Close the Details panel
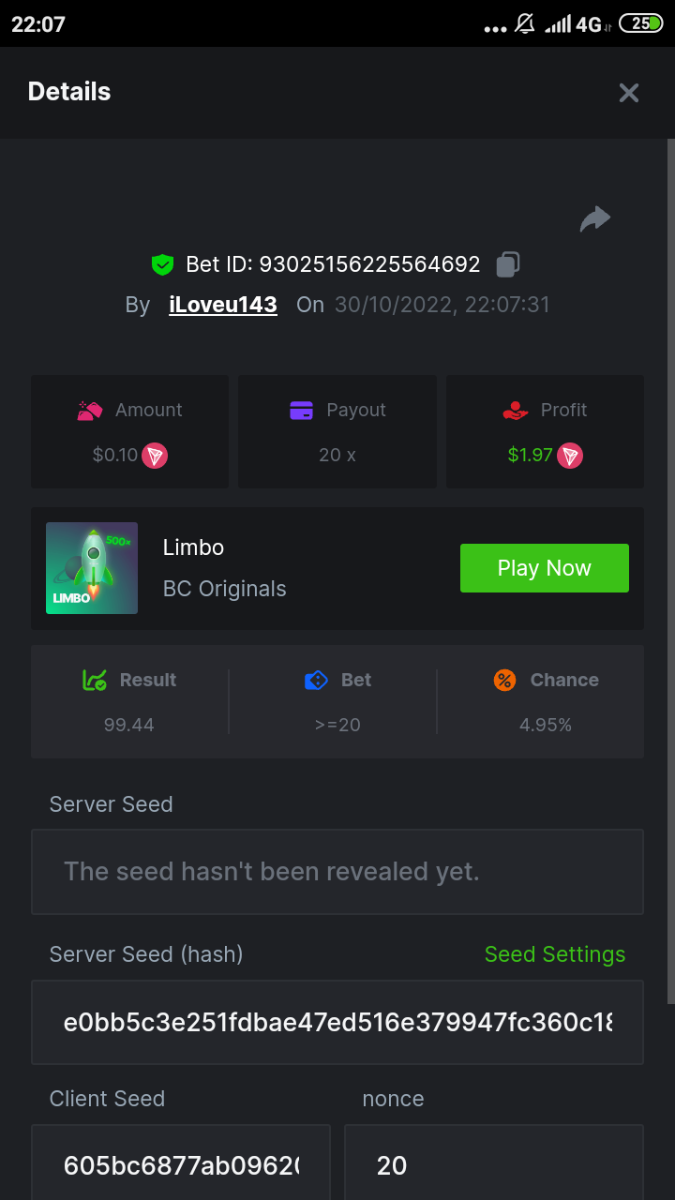675x1200 pixels. (629, 93)
